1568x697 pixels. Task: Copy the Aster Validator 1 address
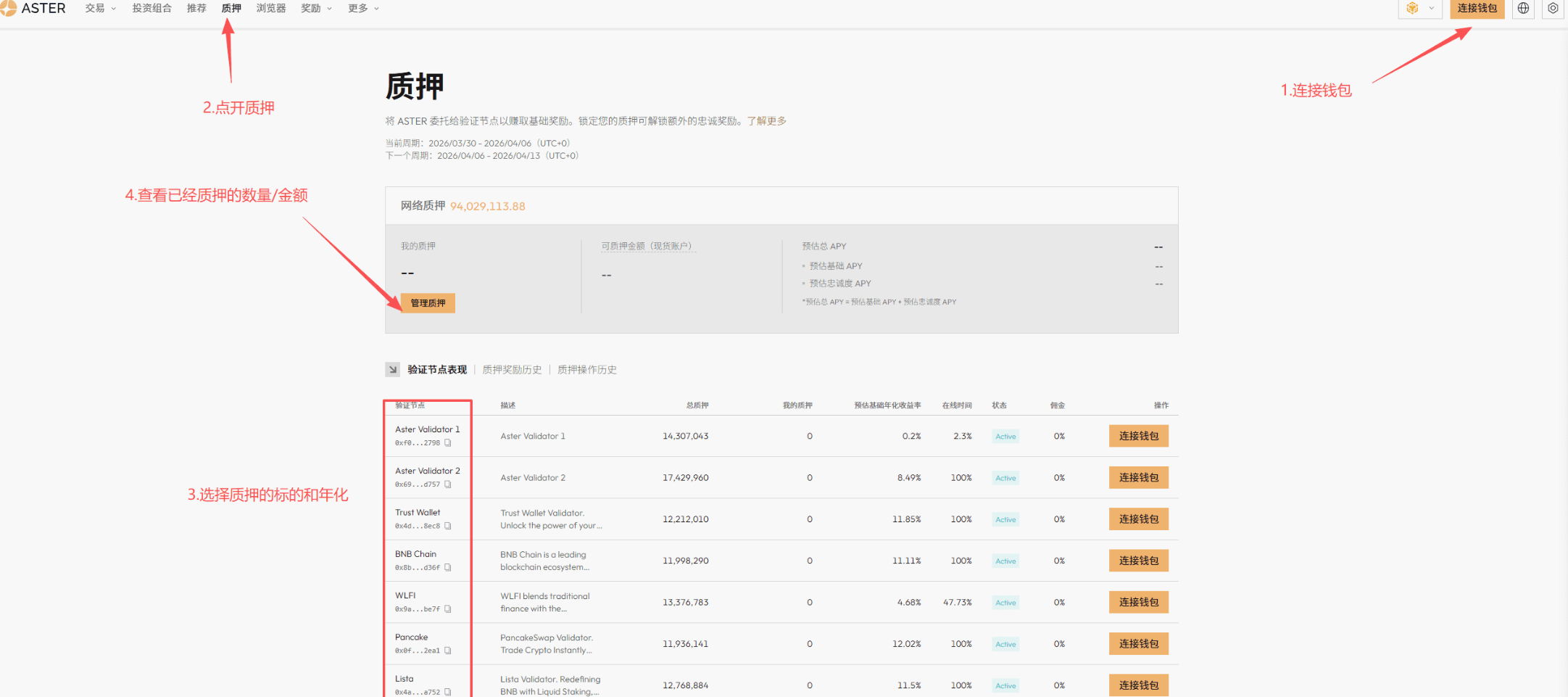pos(448,442)
